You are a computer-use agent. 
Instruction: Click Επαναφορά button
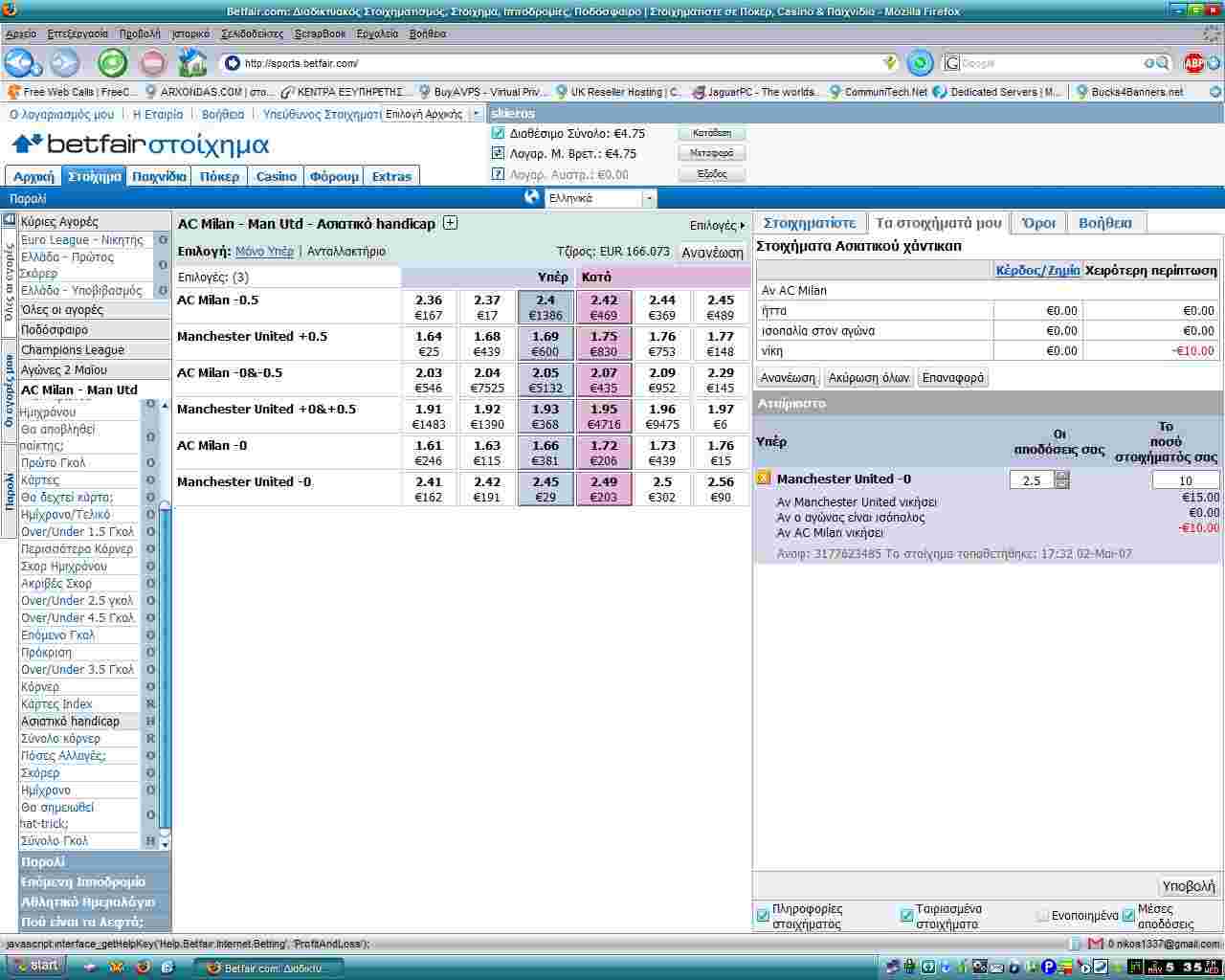click(x=953, y=378)
